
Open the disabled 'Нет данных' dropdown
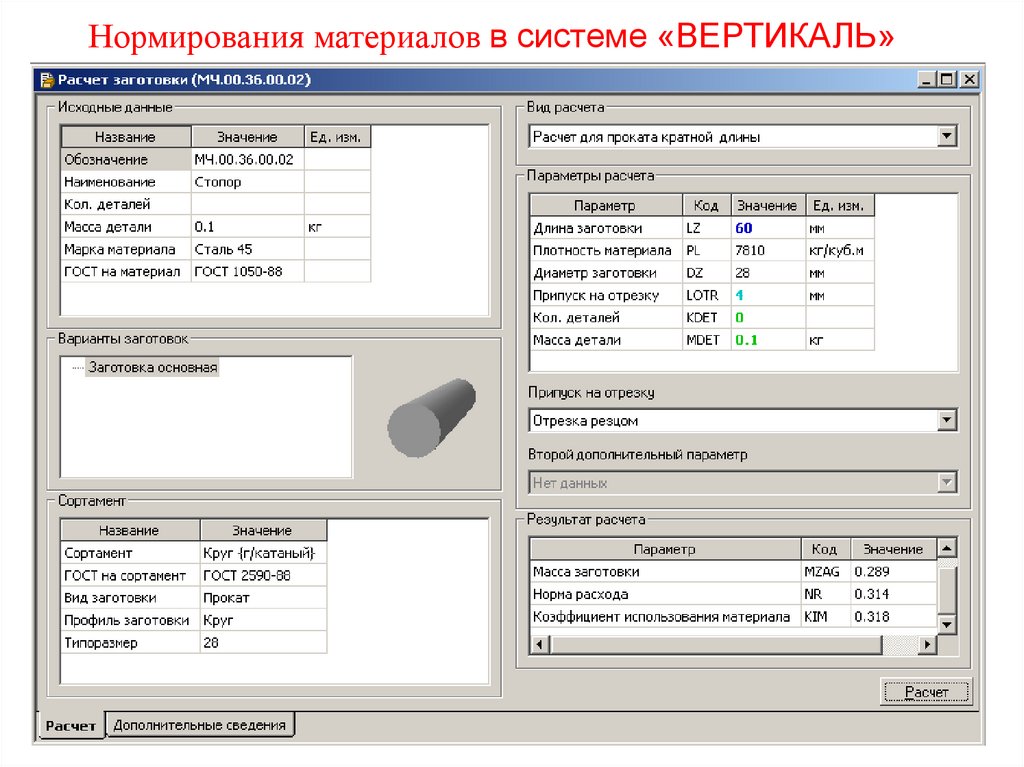pos(743,483)
